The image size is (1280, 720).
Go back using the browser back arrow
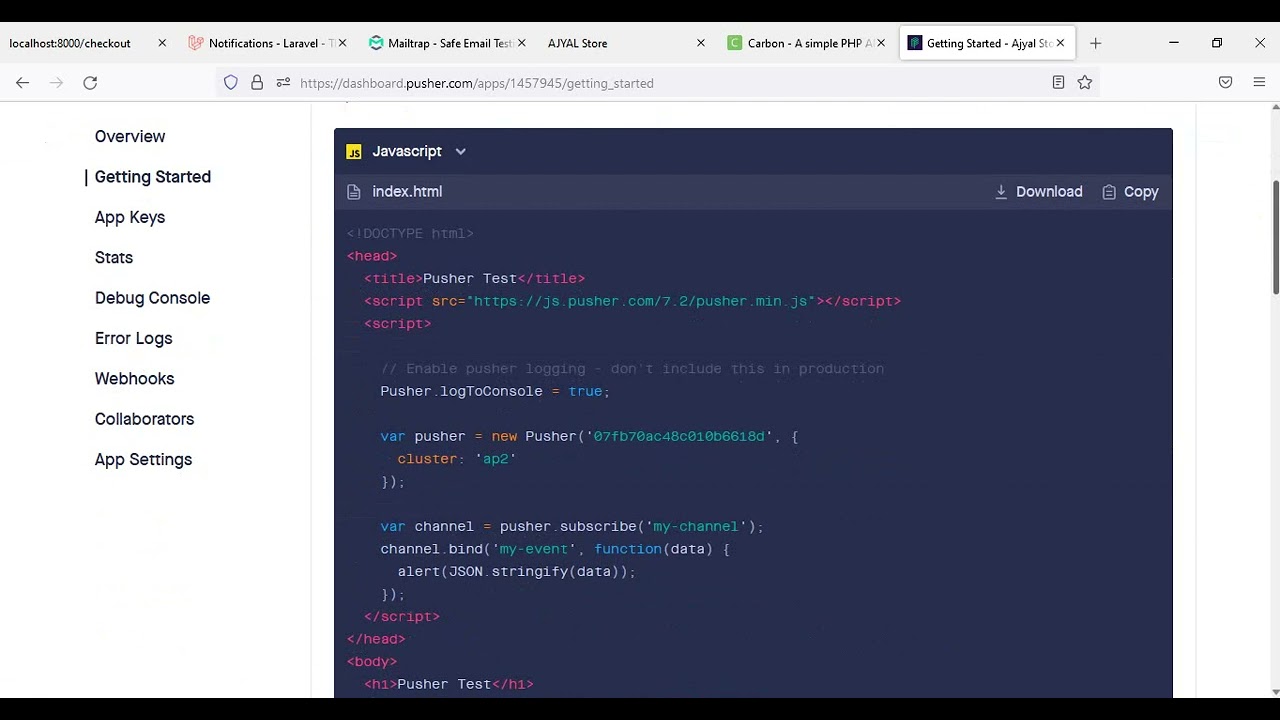[23, 83]
